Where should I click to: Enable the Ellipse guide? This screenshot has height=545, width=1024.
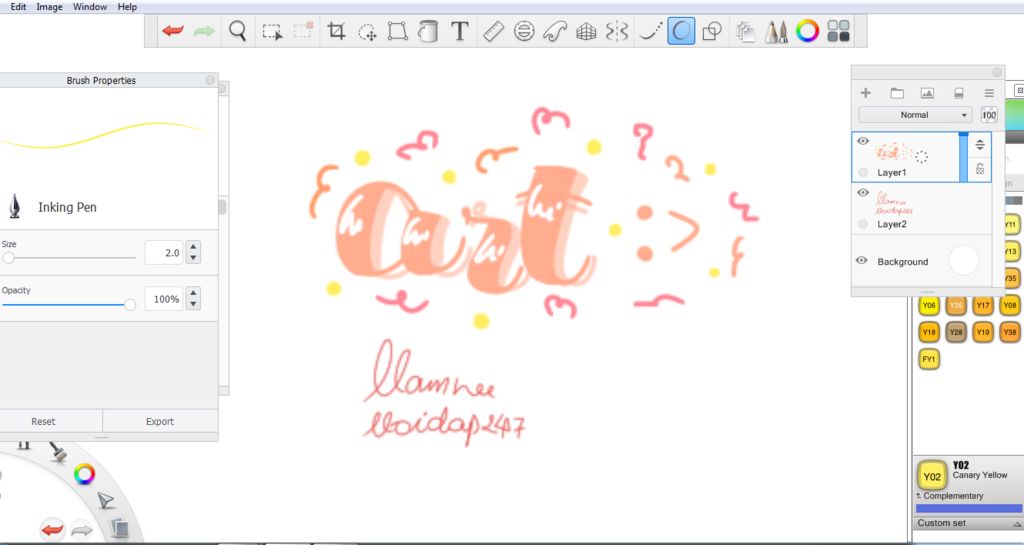pyautogui.click(x=524, y=31)
